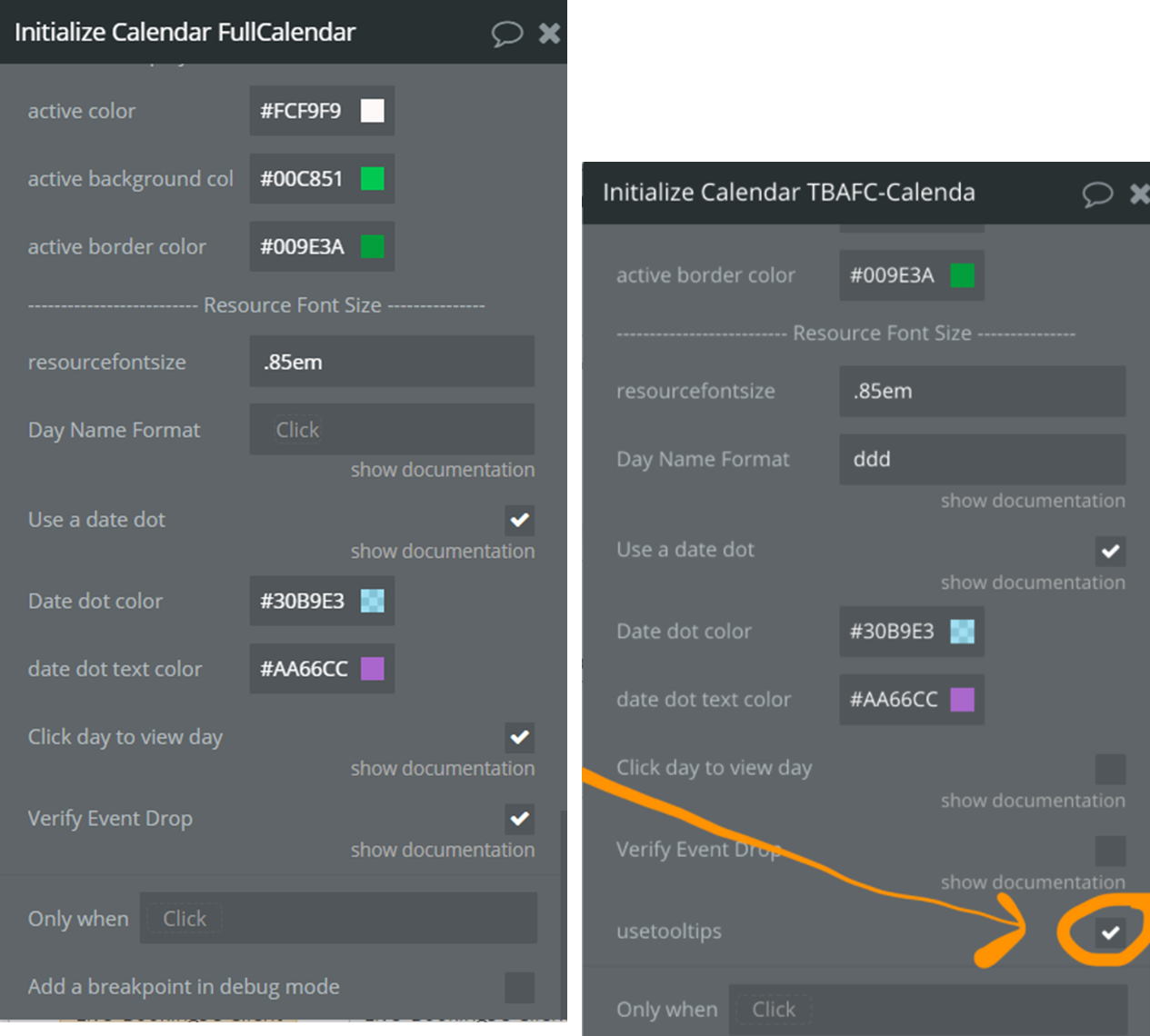Click 'Initialize Calendar TBAFC-Calenda' title text
This screenshot has width=1150, height=1036.
(789, 193)
